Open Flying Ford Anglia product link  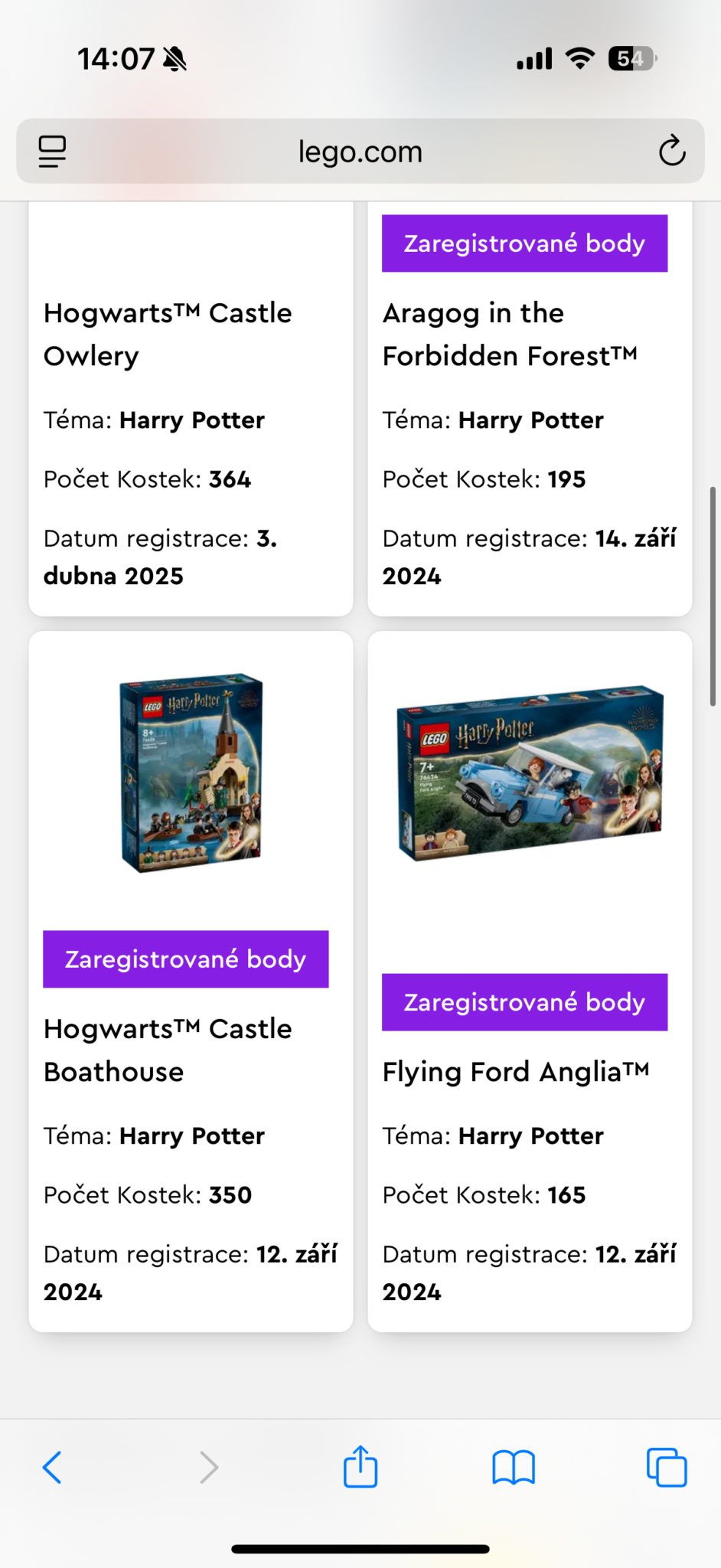coord(516,1072)
